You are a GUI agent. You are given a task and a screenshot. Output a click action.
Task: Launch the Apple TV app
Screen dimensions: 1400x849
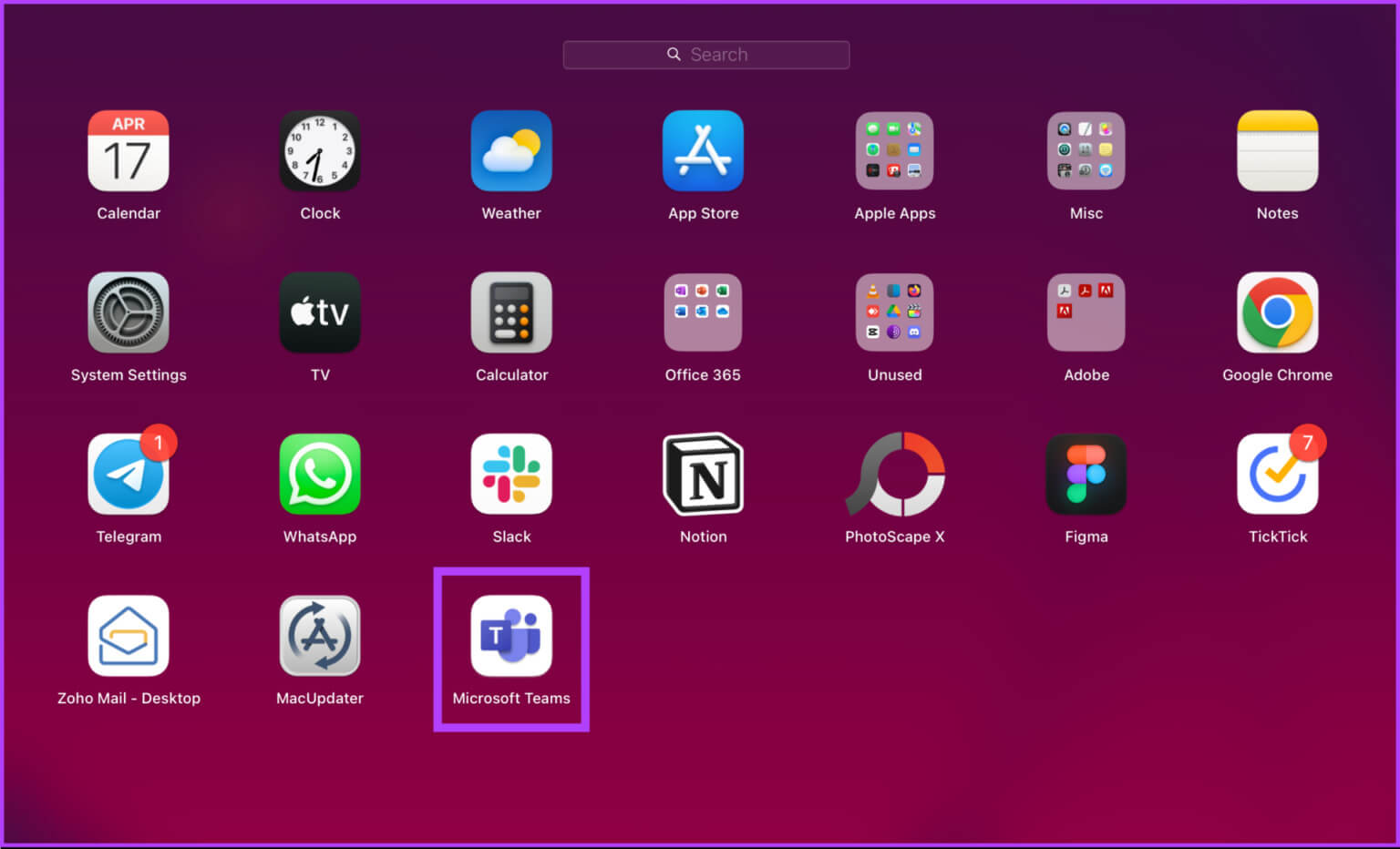coord(320,312)
